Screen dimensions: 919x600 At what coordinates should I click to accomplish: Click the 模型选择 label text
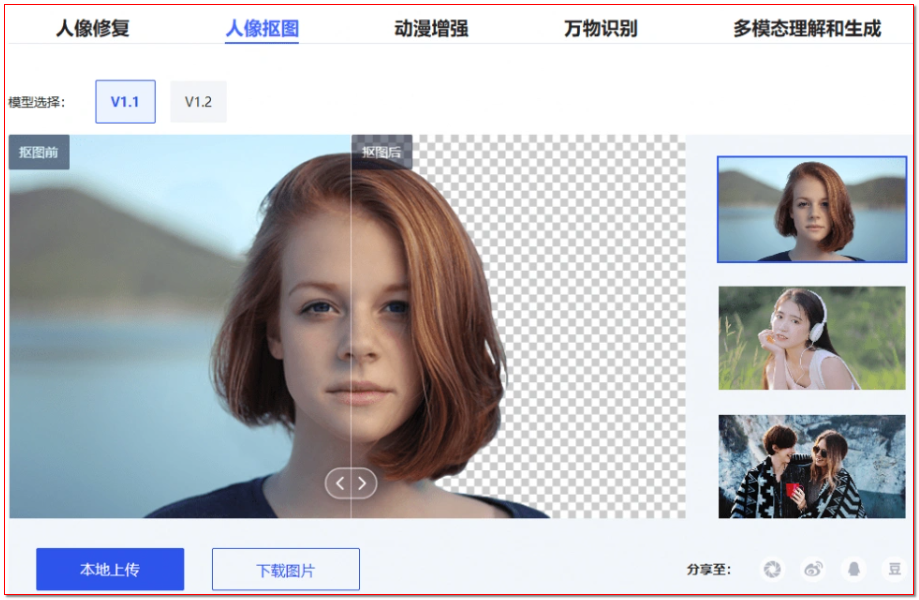pyautogui.click(x=36, y=102)
